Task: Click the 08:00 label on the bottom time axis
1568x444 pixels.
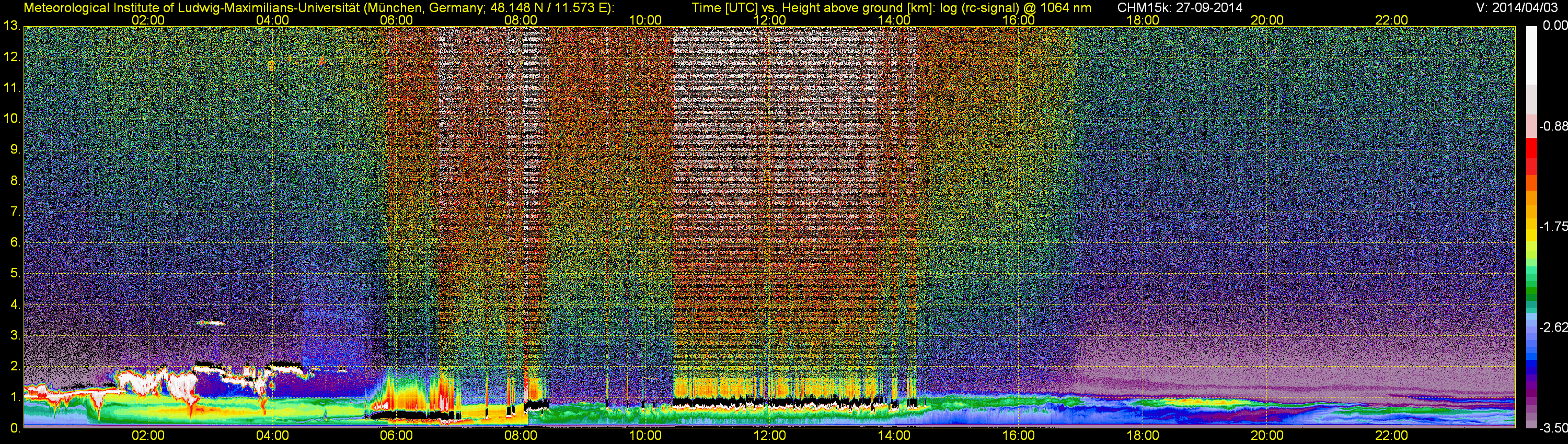Action: coord(521,436)
